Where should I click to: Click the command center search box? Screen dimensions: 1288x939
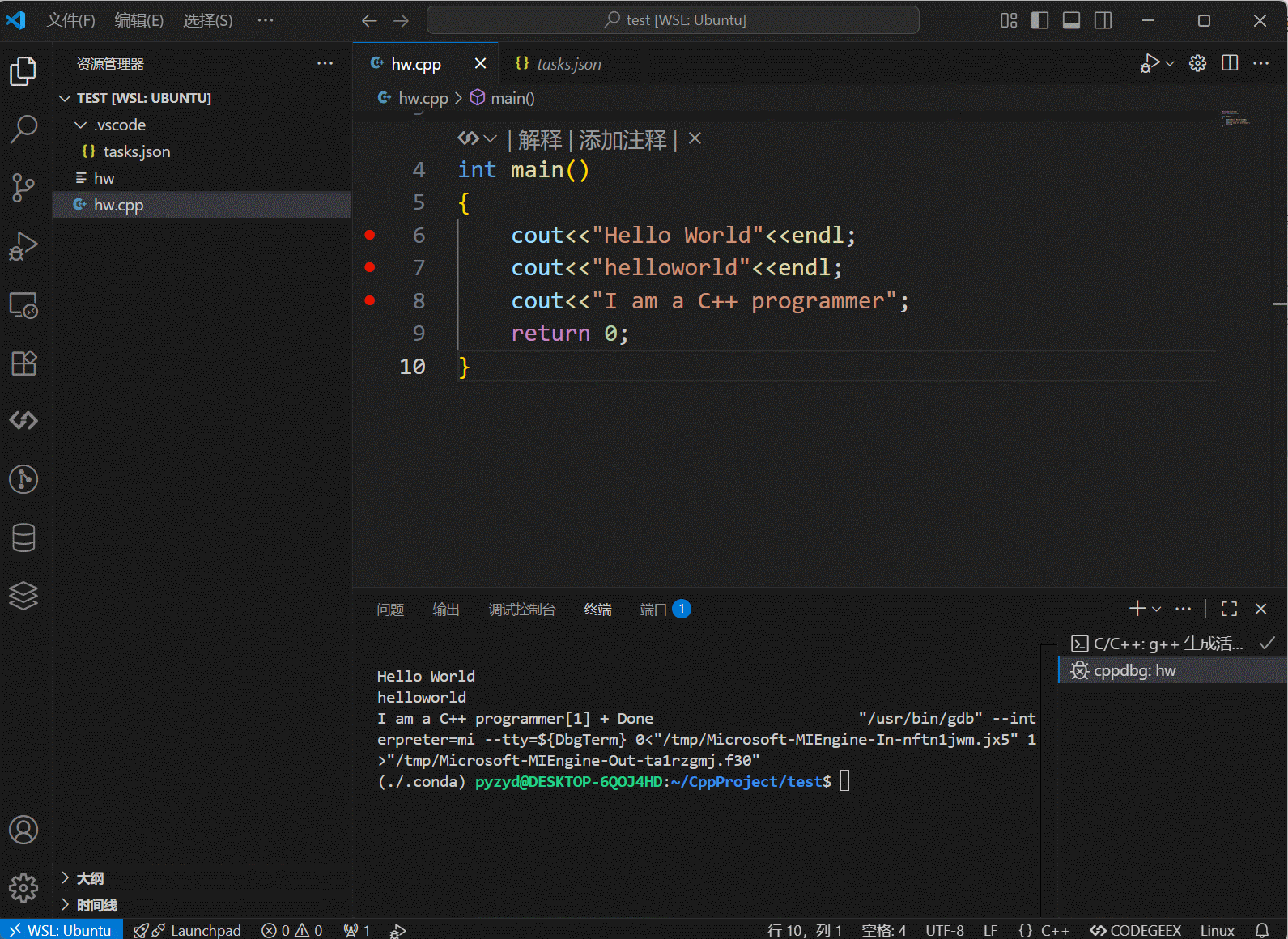coord(673,20)
